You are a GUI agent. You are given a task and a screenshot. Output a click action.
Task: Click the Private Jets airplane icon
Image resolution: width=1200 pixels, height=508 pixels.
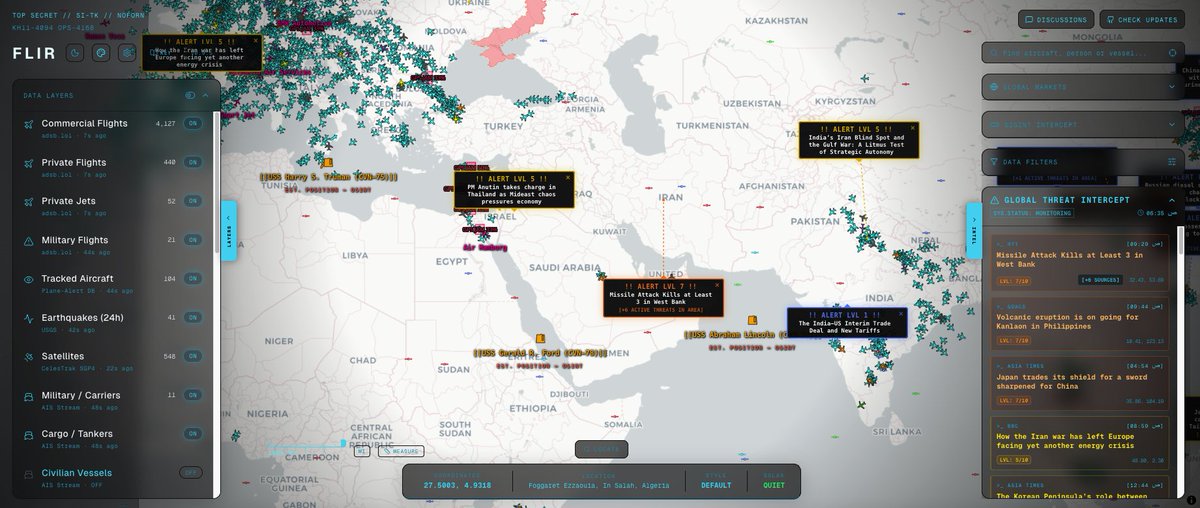point(28,202)
